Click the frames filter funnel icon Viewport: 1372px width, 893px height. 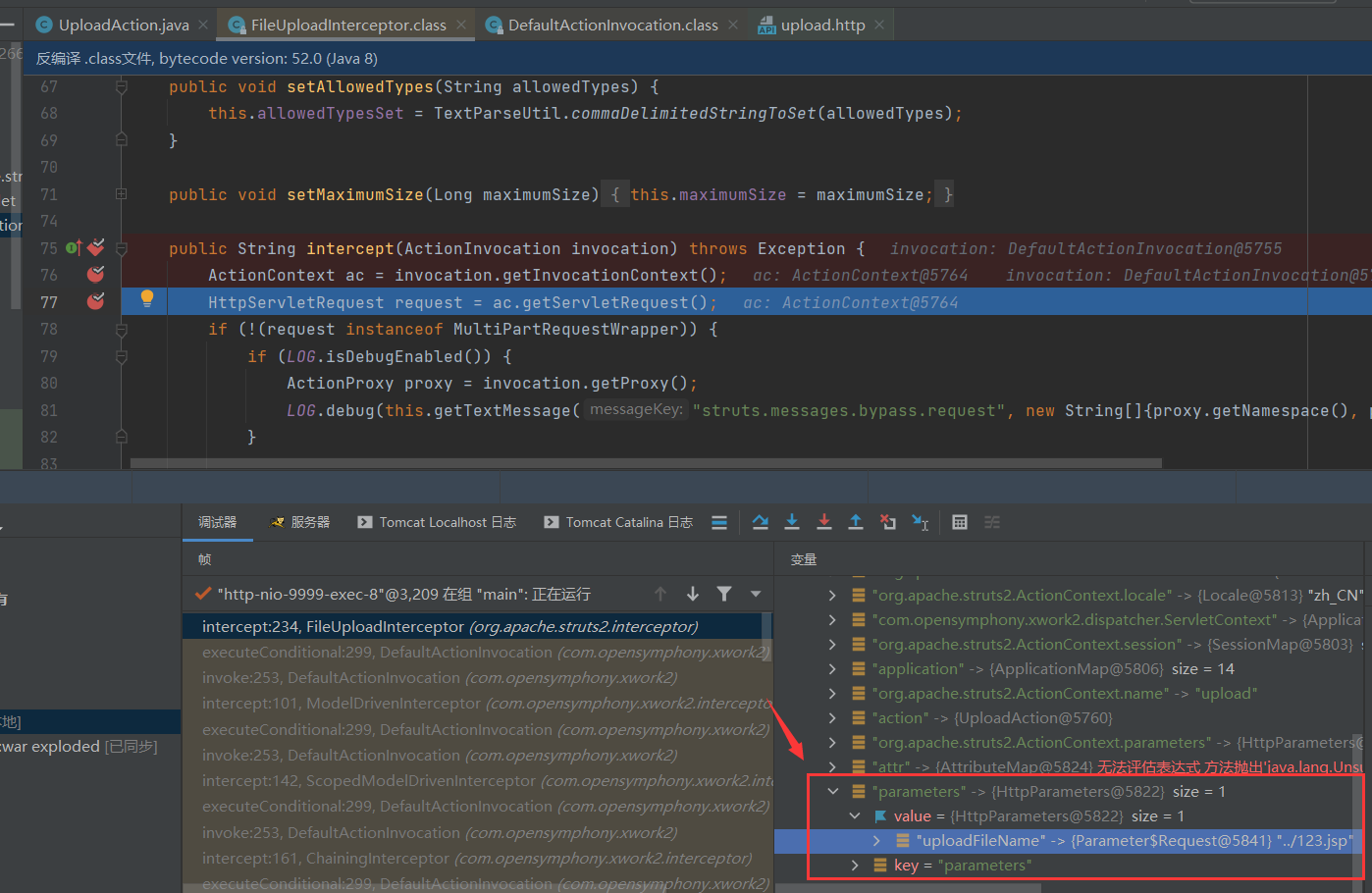(724, 594)
